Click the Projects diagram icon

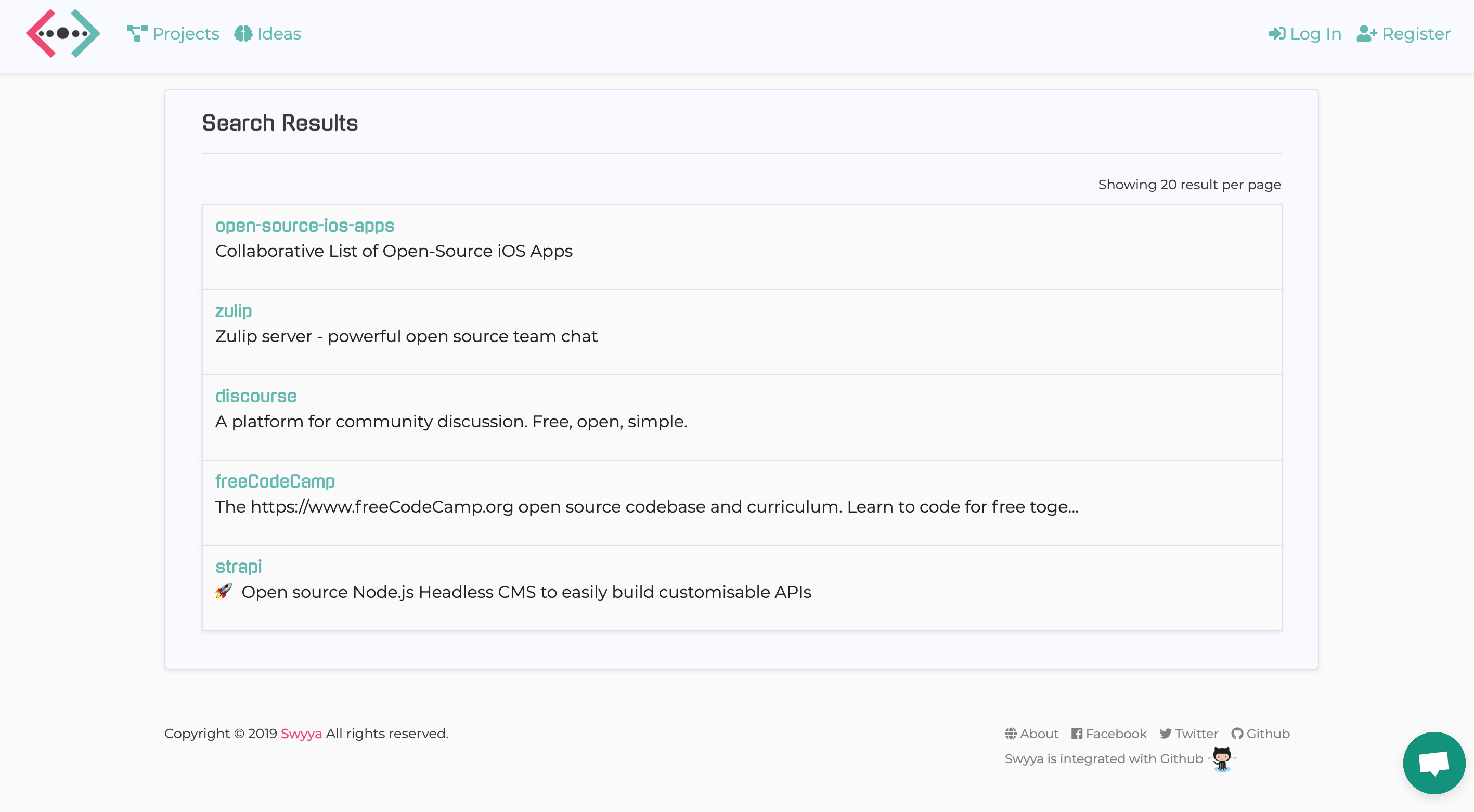tap(137, 34)
